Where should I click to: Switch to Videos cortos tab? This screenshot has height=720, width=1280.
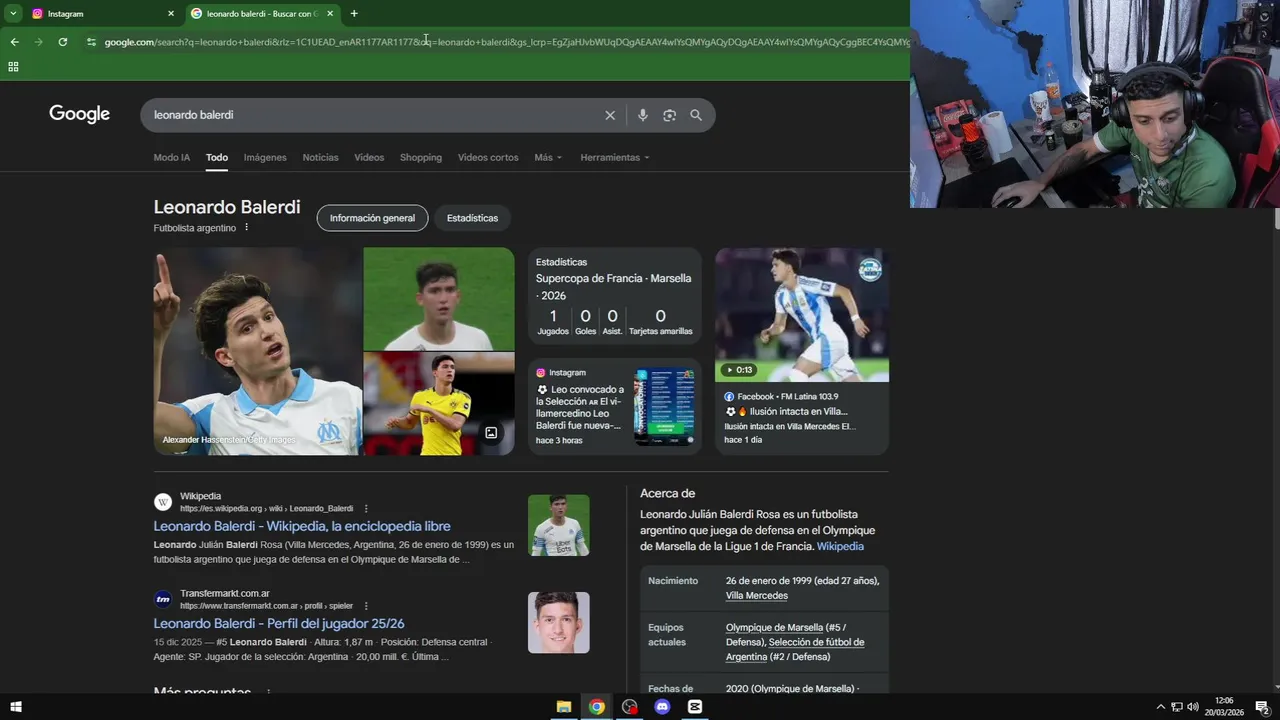click(488, 157)
